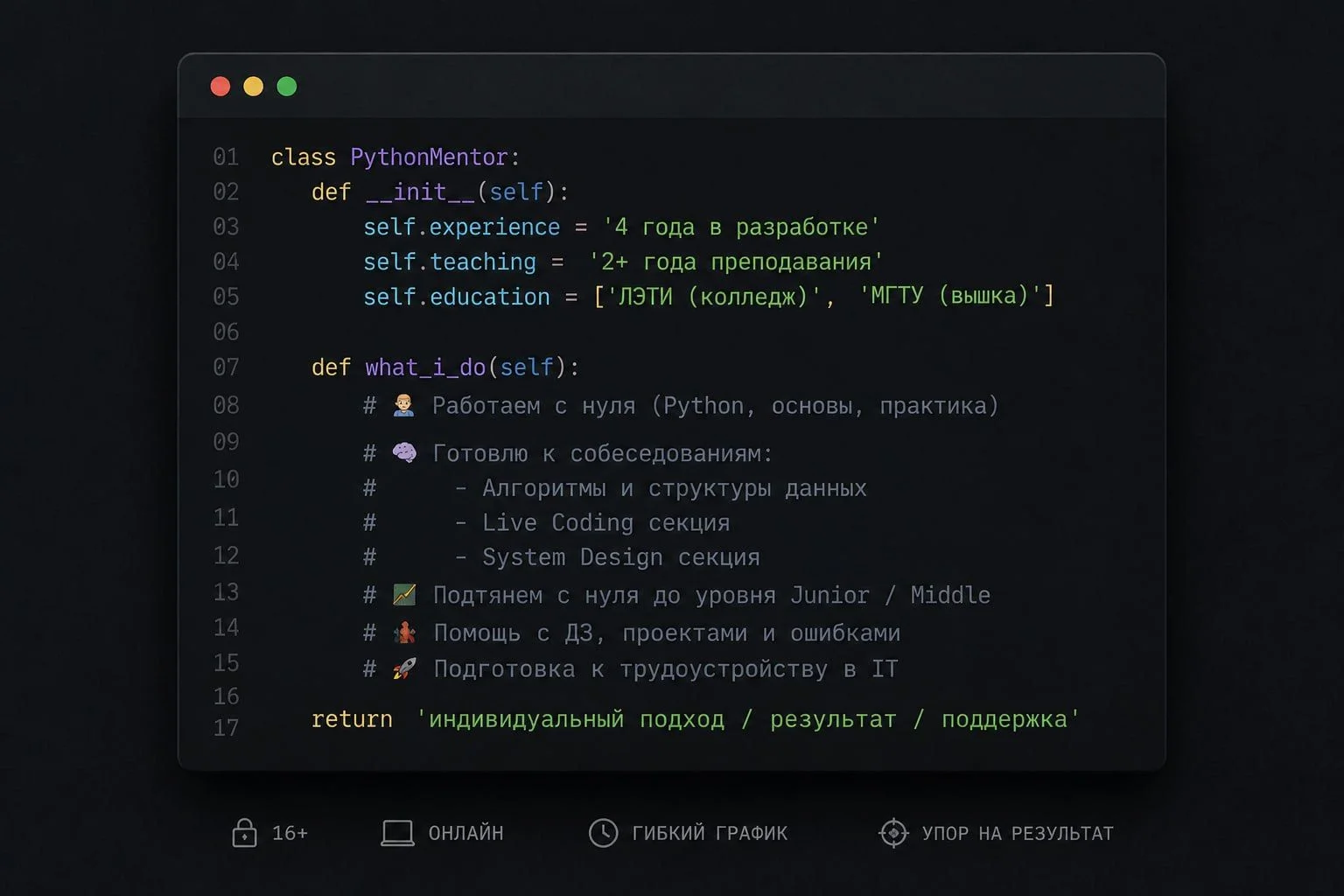Click the brain emoji before Готовлю к собеседованиям
Screen dimensions: 1344x896
point(404,452)
